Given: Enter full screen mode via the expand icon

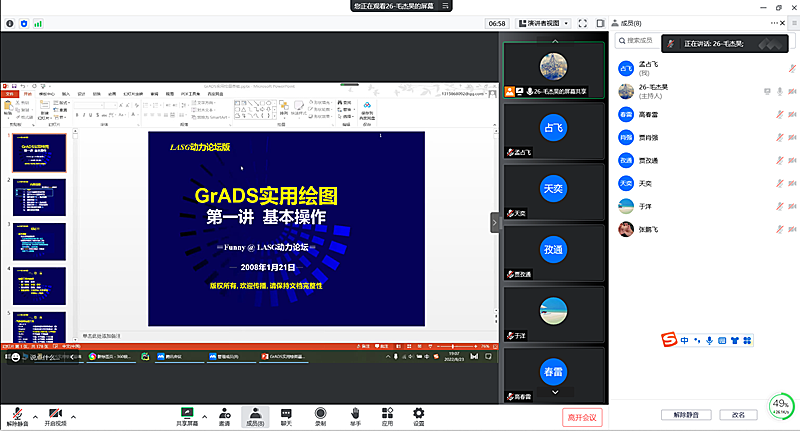Looking at the screenshot, I should click(x=583, y=23).
